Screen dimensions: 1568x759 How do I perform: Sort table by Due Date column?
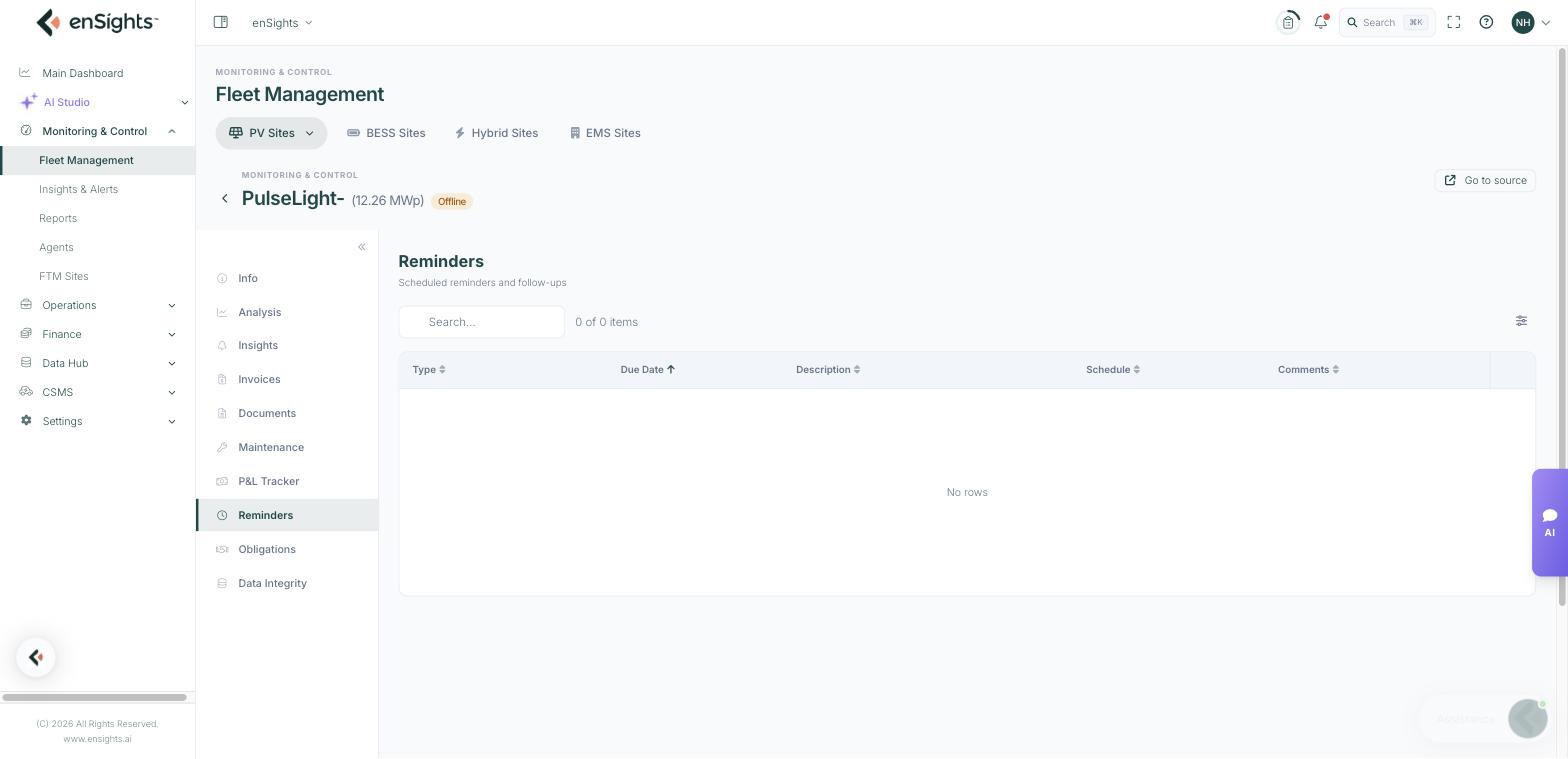coord(648,370)
